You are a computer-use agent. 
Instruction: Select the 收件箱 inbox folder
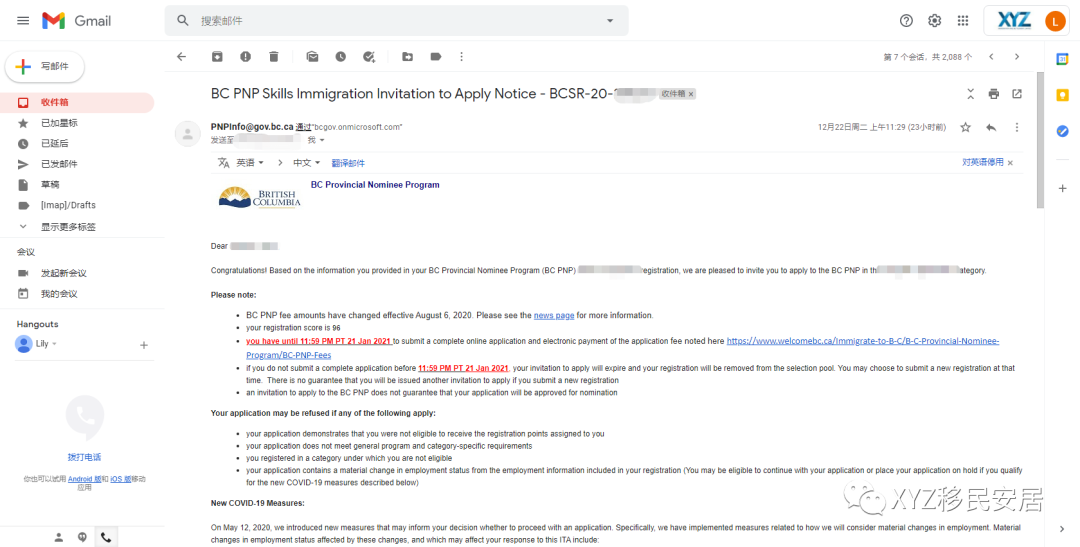pyautogui.click(x=77, y=102)
